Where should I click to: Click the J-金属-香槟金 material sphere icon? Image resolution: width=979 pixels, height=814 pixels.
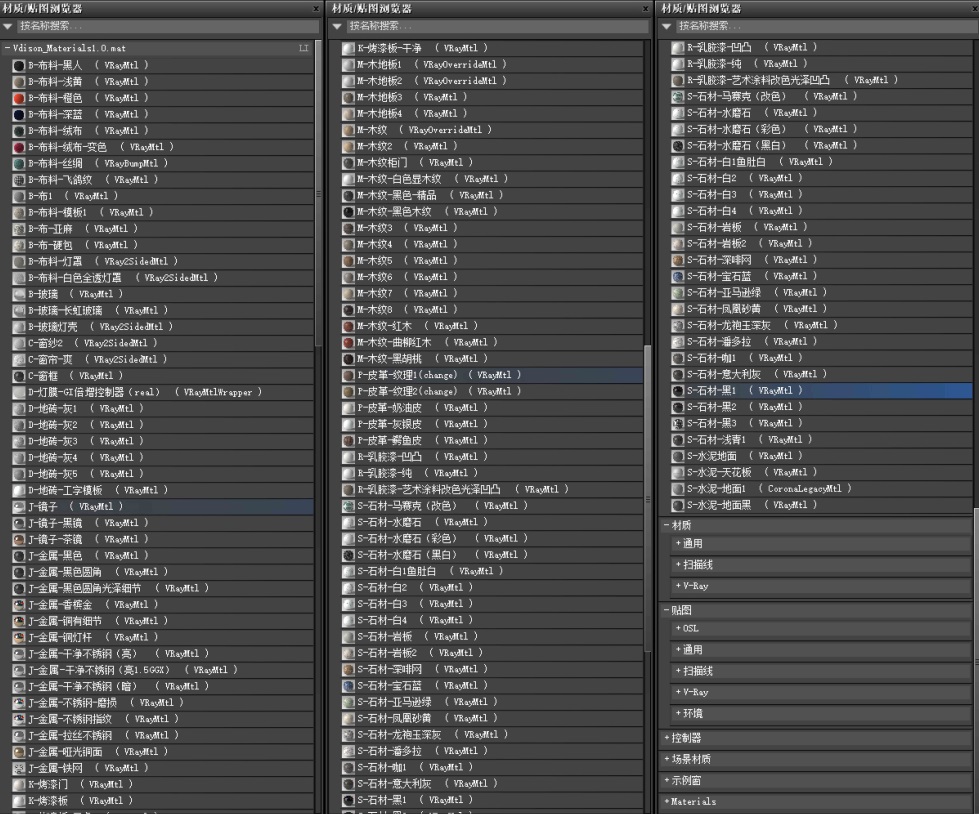pyautogui.click(x=19, y=605)
